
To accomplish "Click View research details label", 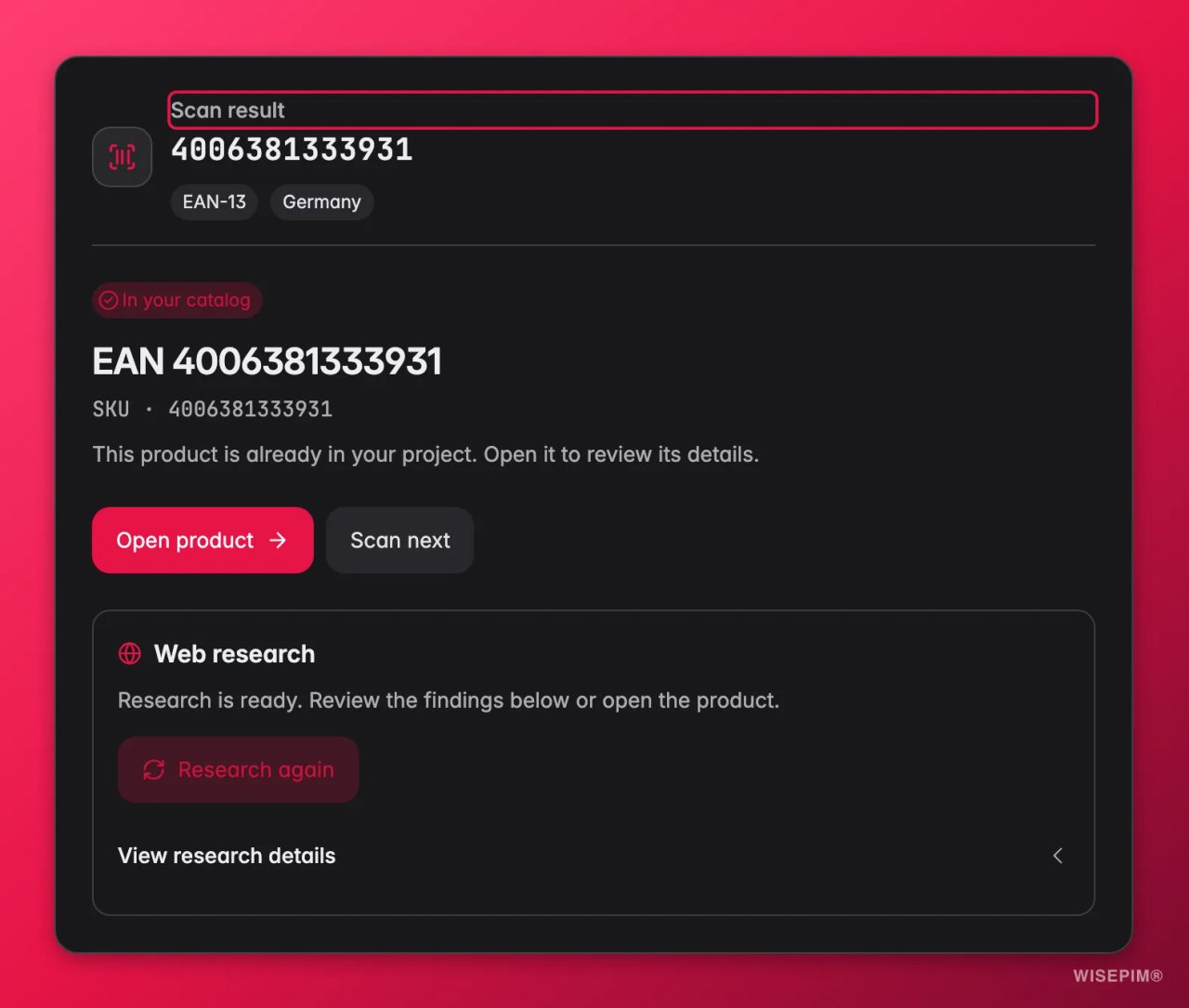I will (x=227, y=856).
